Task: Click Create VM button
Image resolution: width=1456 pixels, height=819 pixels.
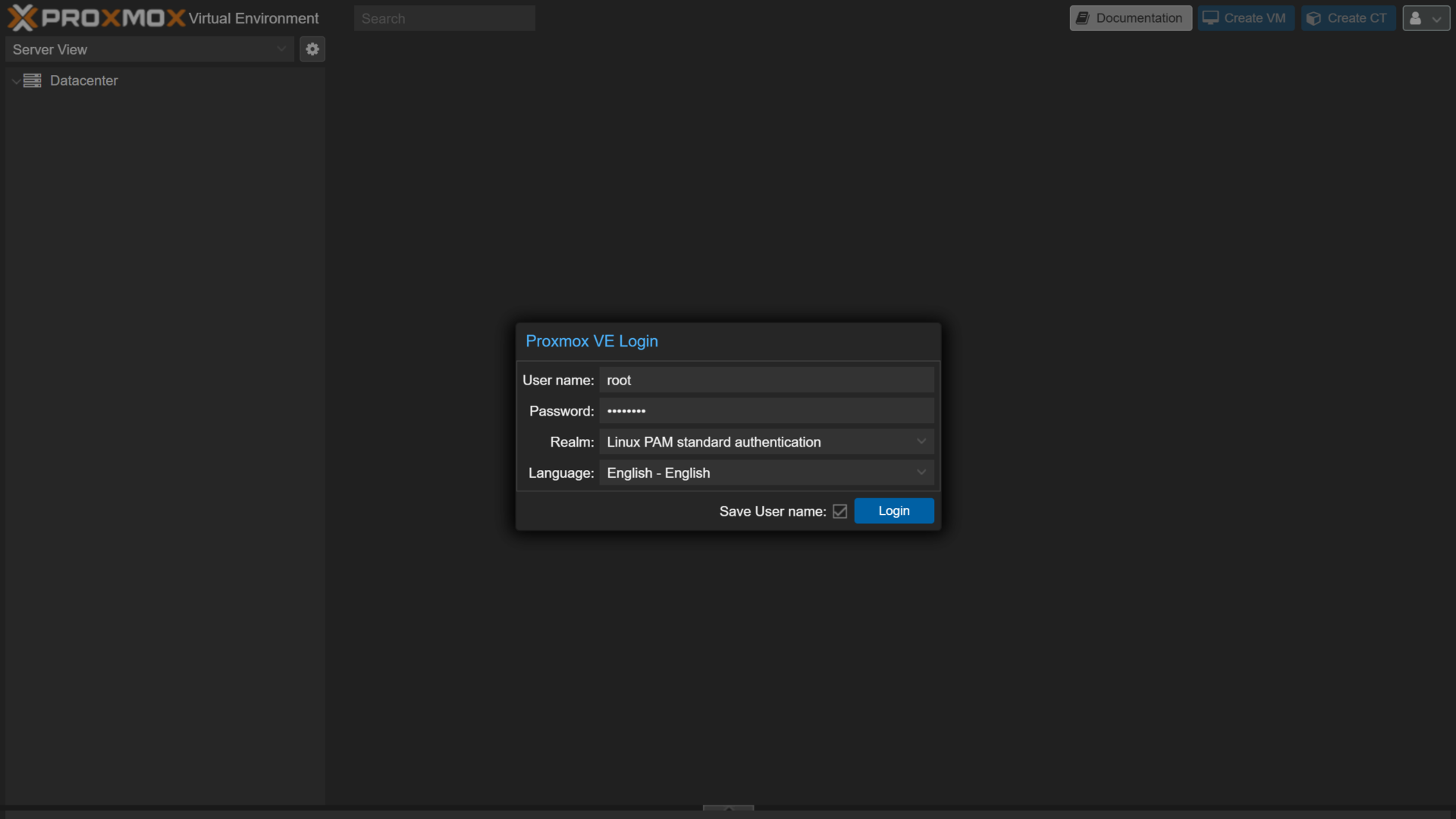Action: tap(1245, 18)
